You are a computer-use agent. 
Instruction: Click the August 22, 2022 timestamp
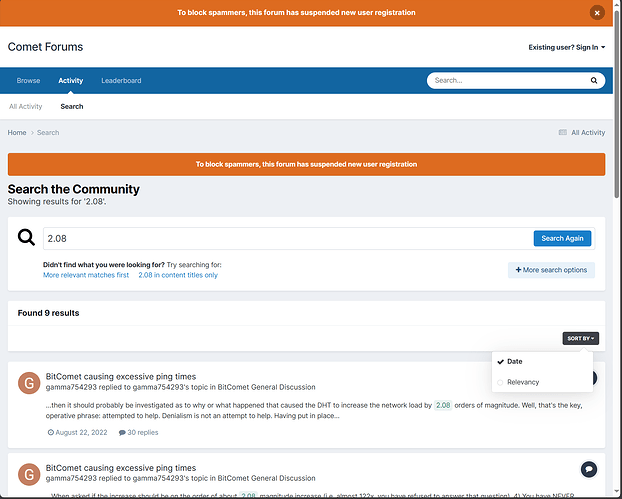tap(77, 432)
